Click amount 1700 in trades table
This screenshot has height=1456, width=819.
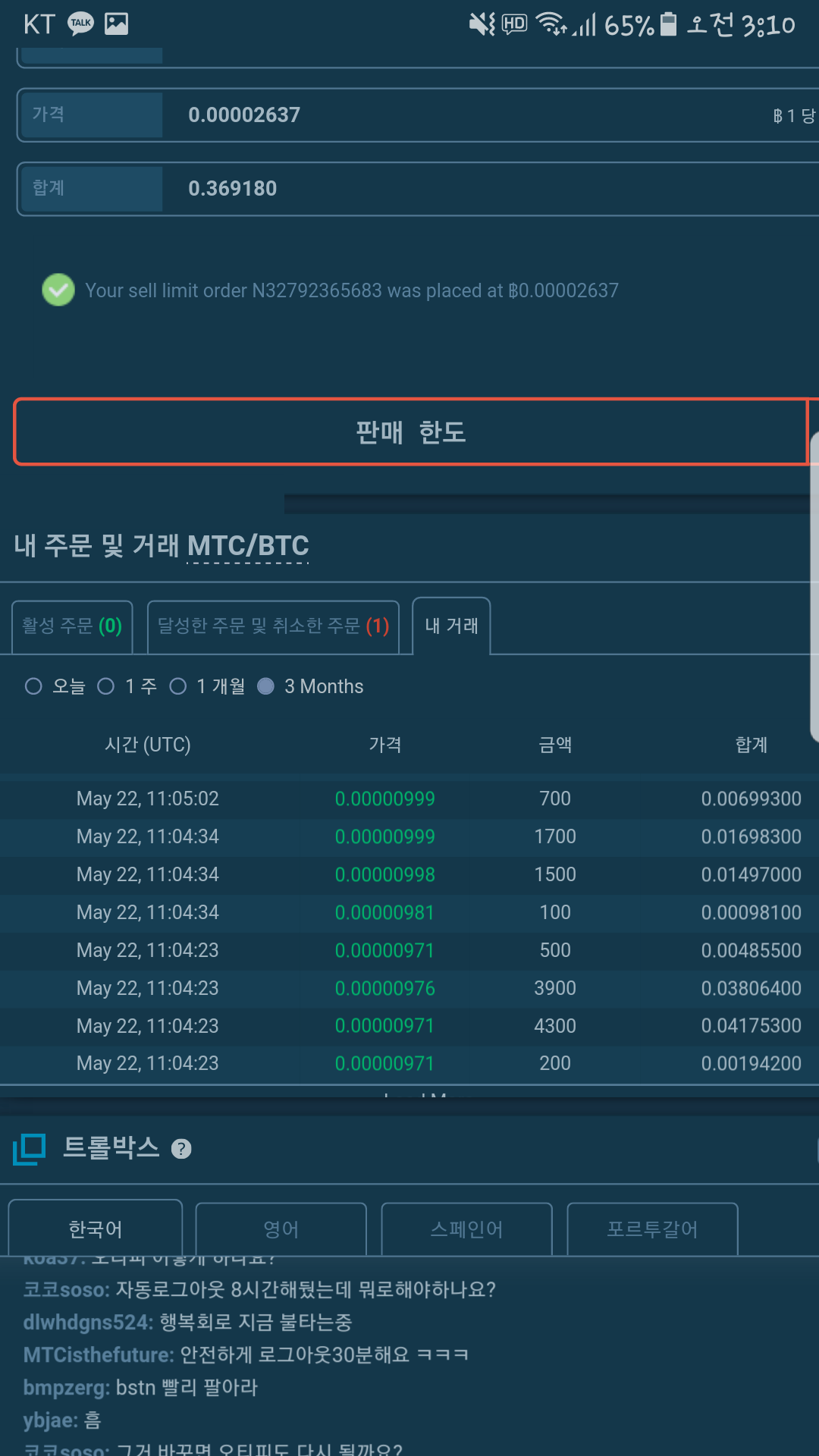click(555, 836)
